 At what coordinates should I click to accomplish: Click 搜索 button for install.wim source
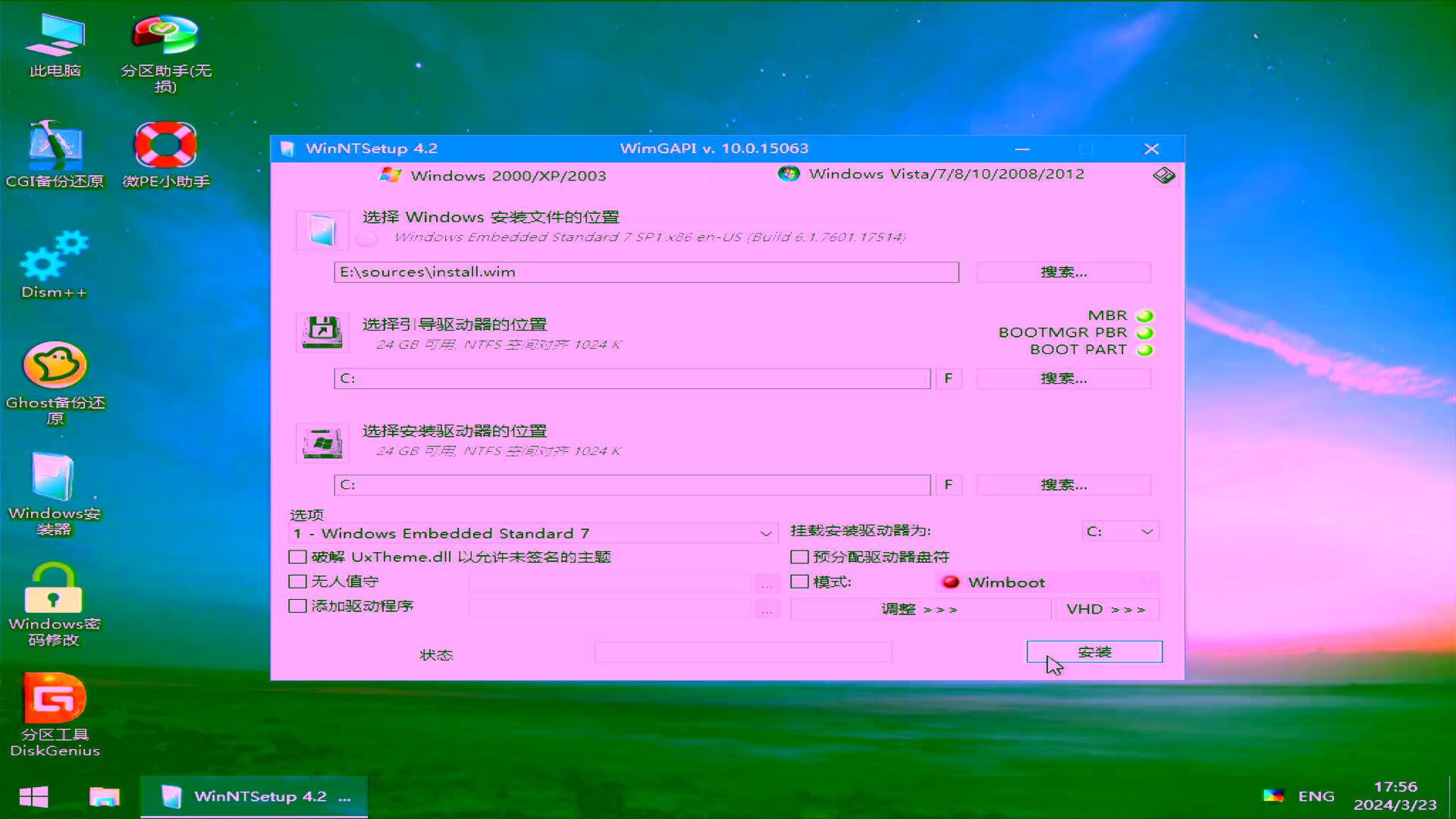[x=1064, y=272]
